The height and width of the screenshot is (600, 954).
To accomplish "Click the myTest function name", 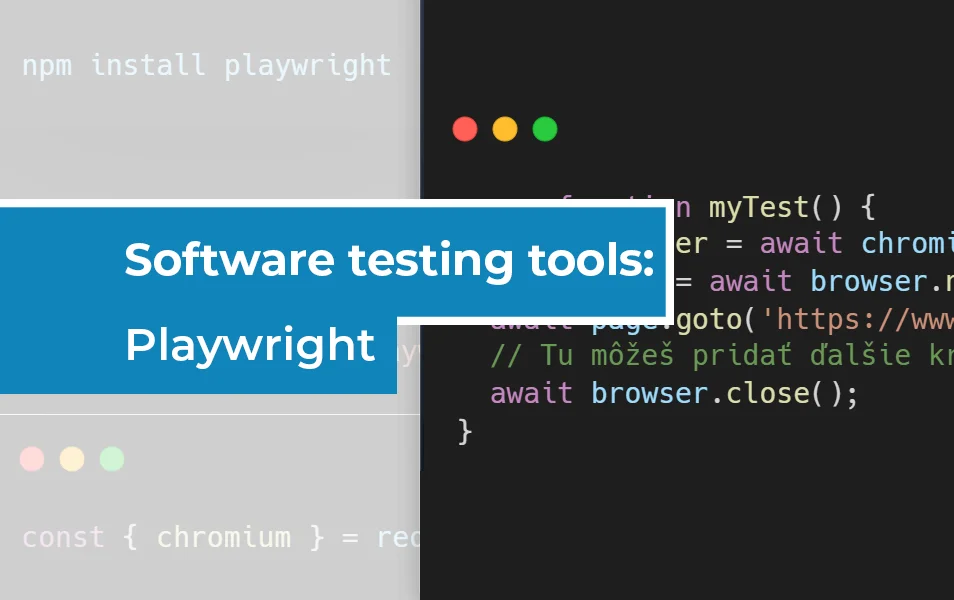I will pyautogui.click(x=758, y=208).
